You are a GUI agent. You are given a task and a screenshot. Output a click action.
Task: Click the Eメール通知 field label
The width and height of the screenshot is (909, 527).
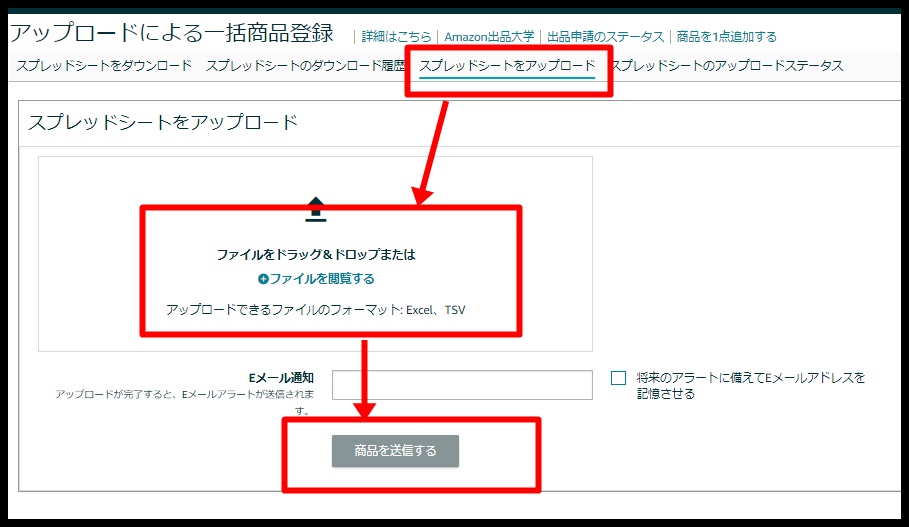(x=280, y=378)
